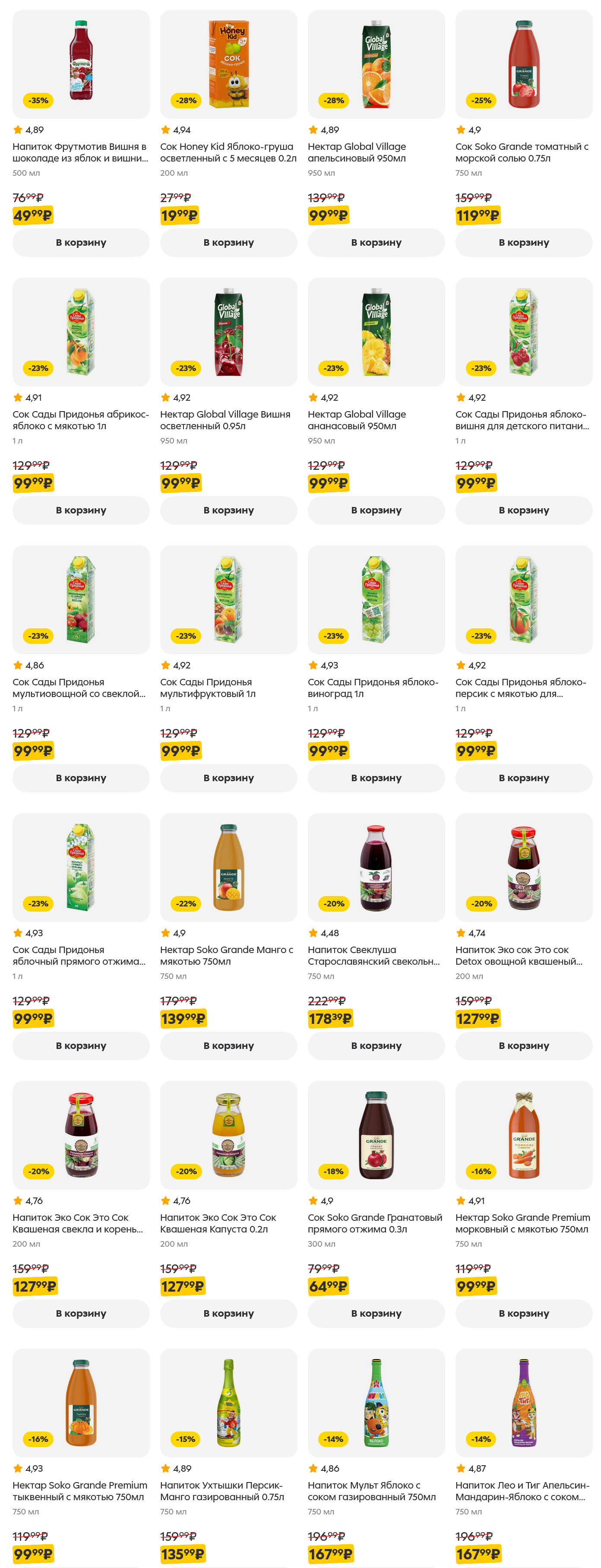Open Ухтышки Персик-Манго bottle image
The image size is (601, 1568).
228,1403
